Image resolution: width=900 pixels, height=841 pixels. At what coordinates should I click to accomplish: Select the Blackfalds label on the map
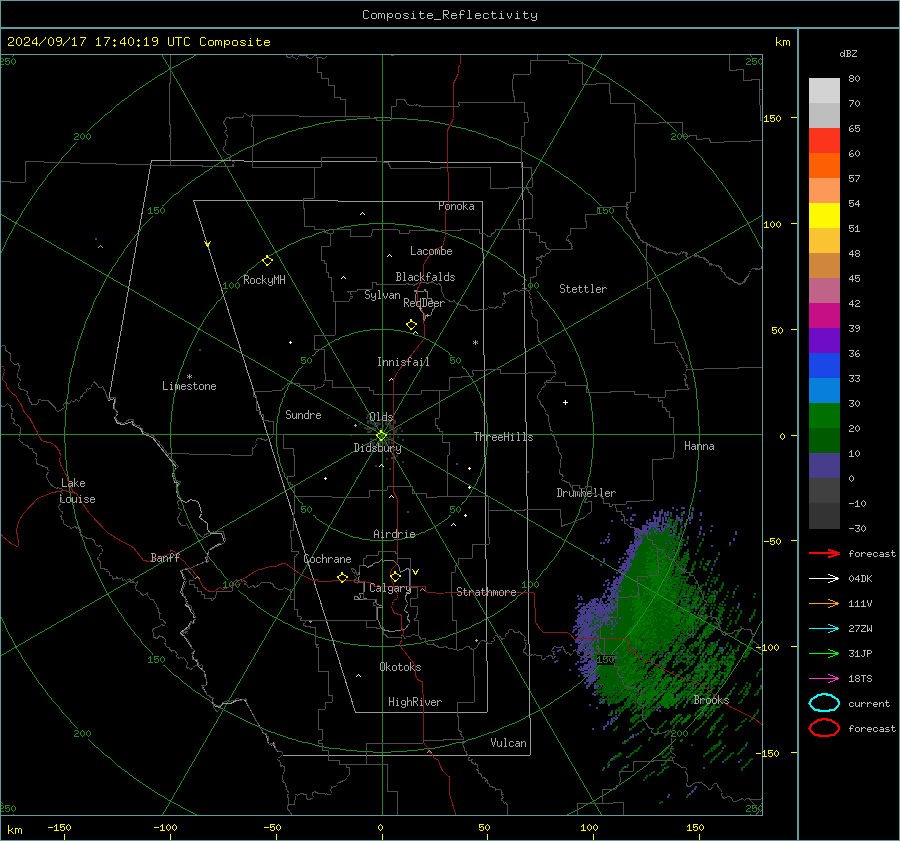425,277
